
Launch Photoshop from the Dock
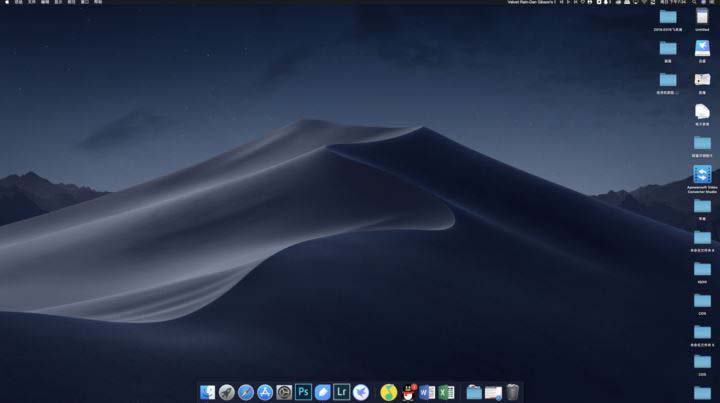pyautogui.click(x=303, y=392)
